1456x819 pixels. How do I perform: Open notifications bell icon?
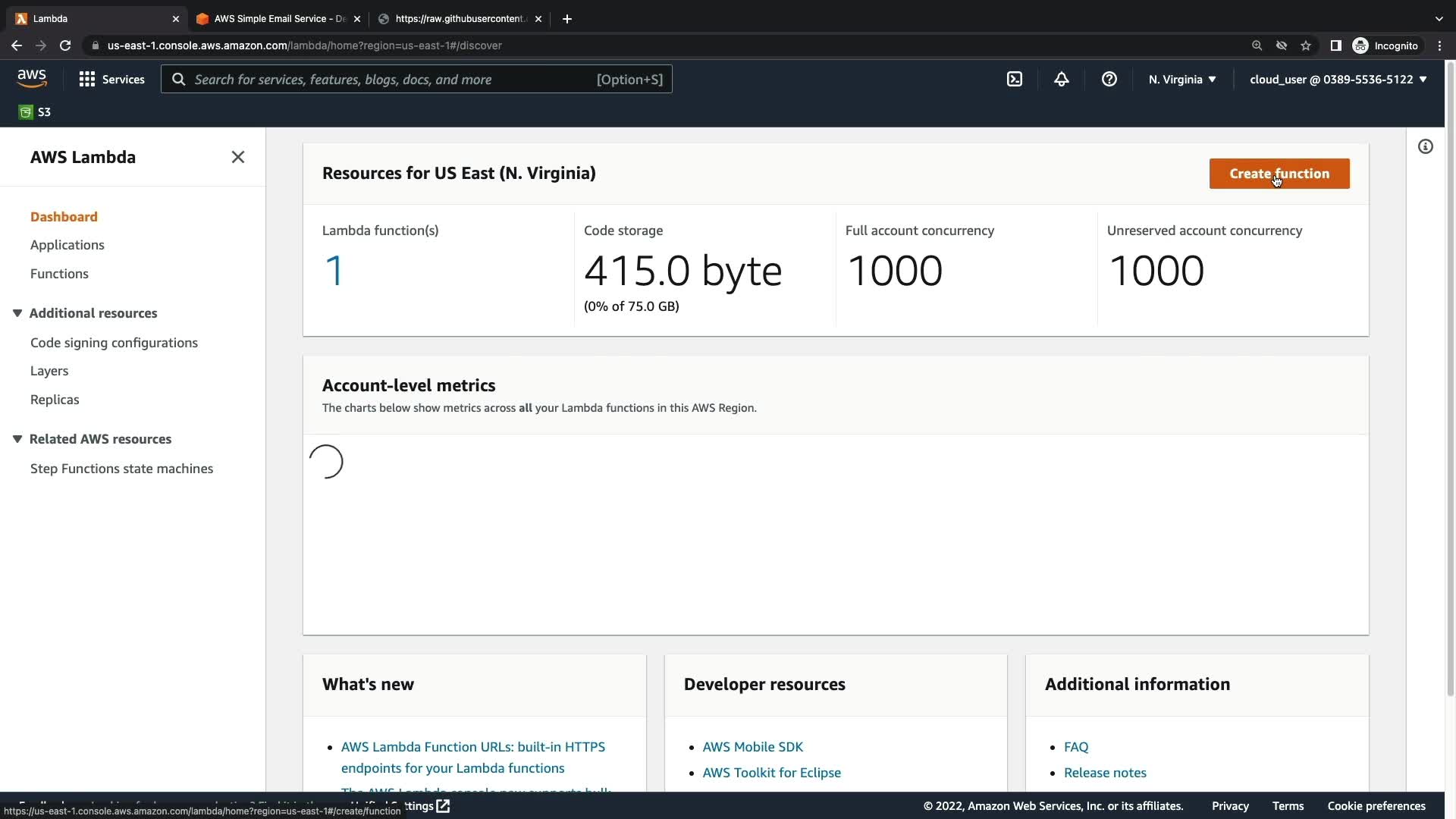[1062, 79]
